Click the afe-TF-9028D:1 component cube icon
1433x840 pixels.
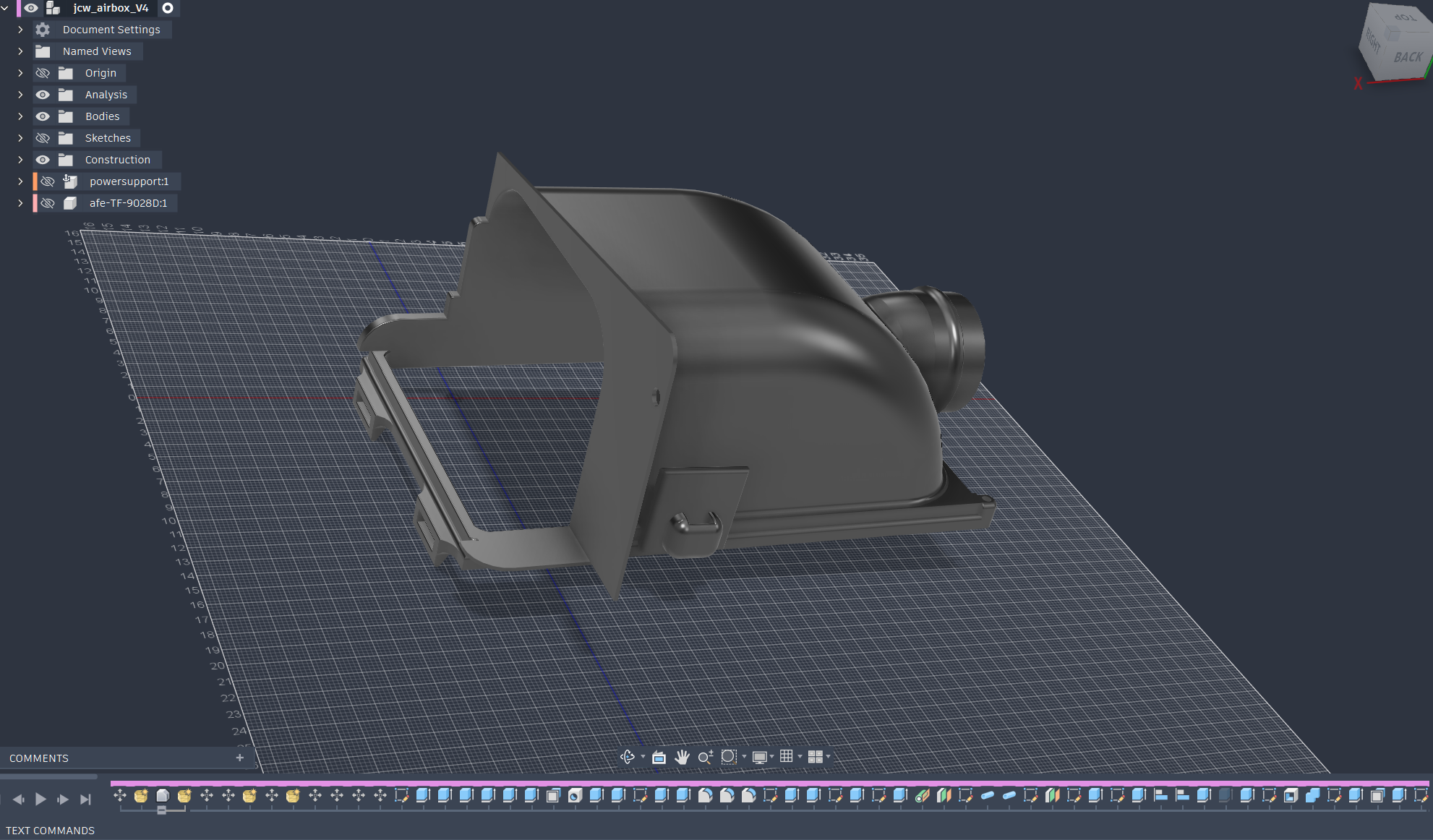tap(70, 203)
